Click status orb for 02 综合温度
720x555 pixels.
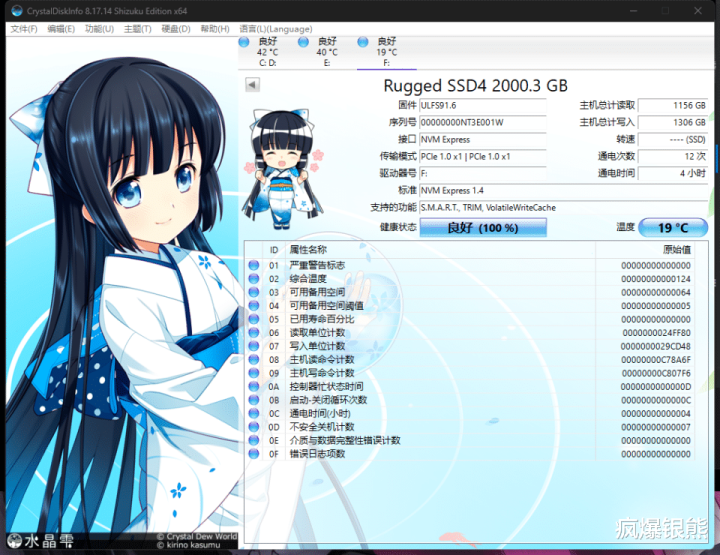click(254, 279)
